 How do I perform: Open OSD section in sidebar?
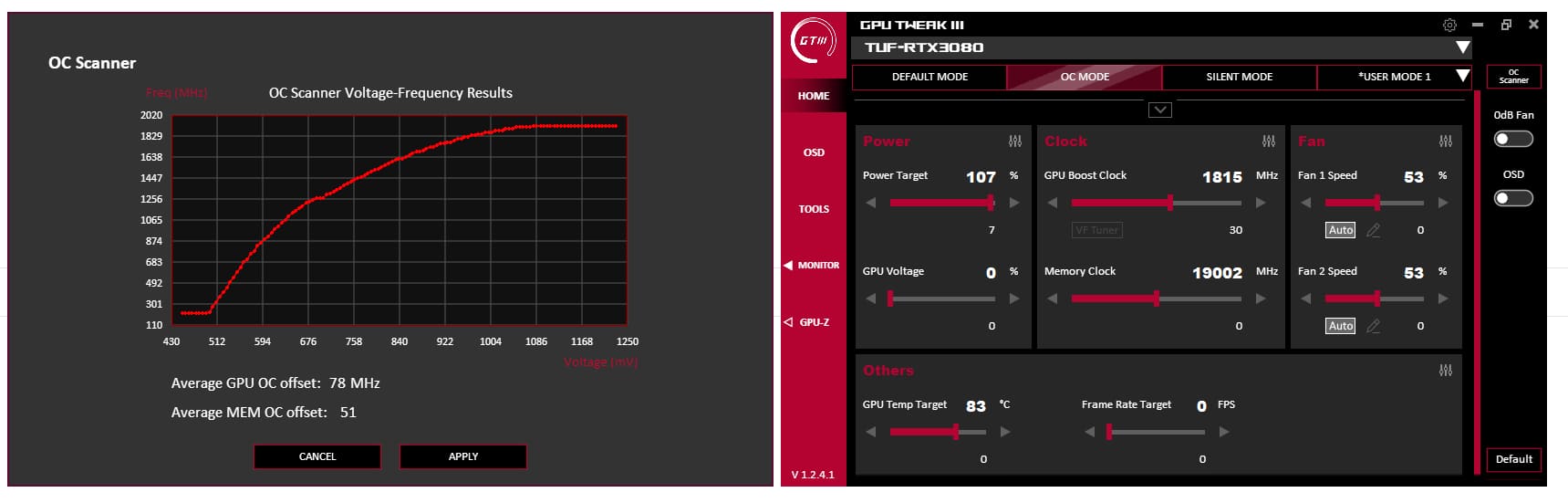[814, 152]
